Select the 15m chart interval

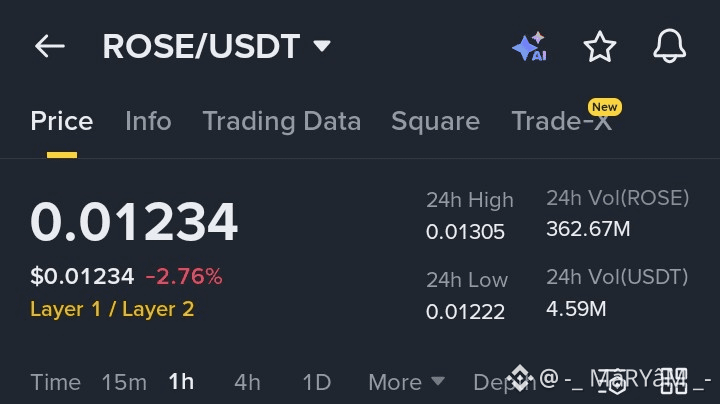[x=124, y=382]
